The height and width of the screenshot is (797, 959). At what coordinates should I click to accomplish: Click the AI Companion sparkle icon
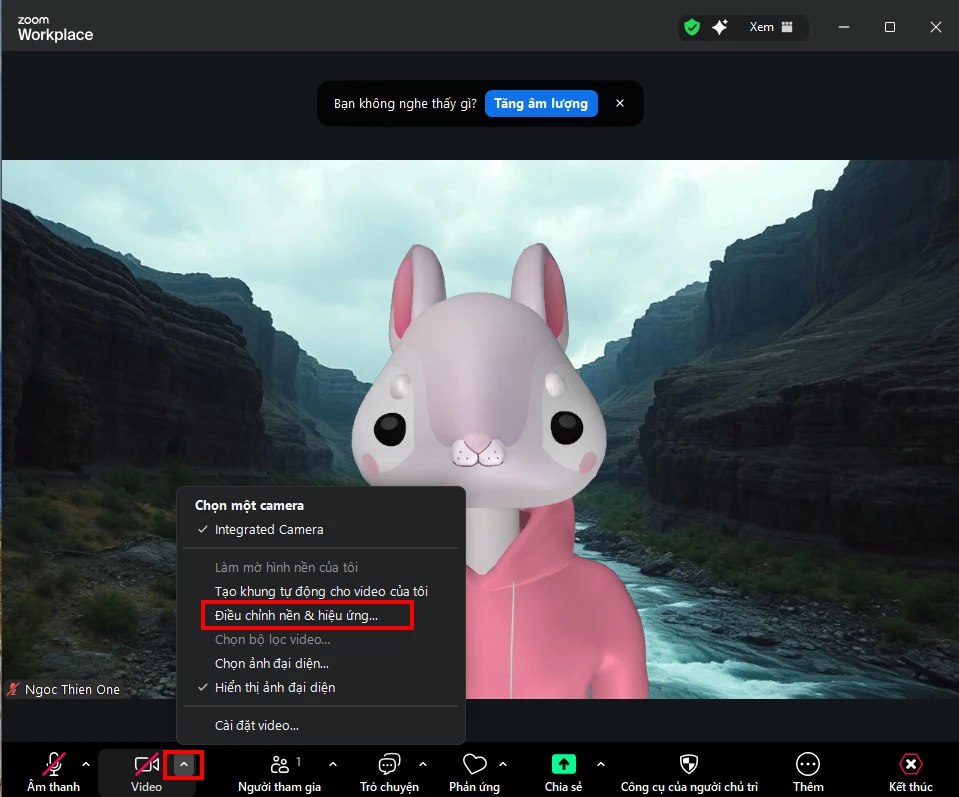click(719, 27)
